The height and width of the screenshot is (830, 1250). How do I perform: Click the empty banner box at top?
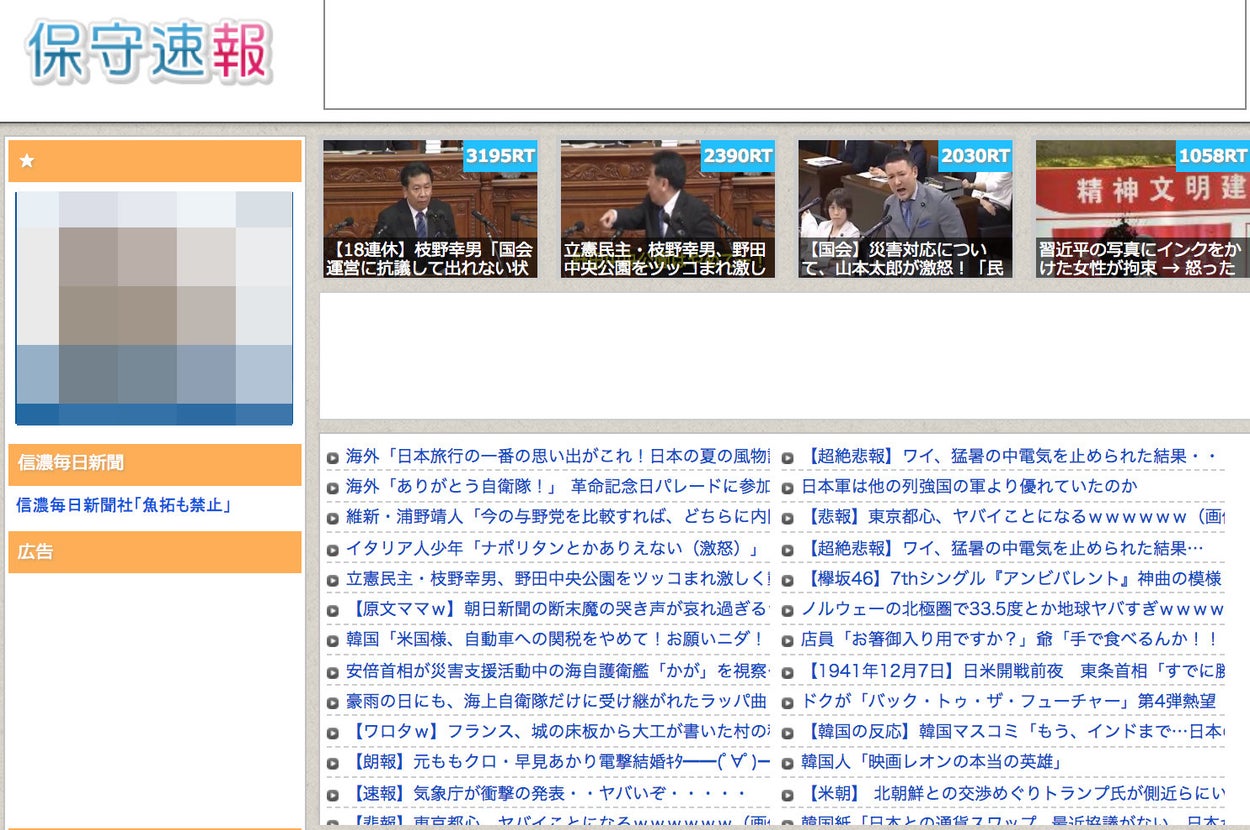[x=785, y=54]
